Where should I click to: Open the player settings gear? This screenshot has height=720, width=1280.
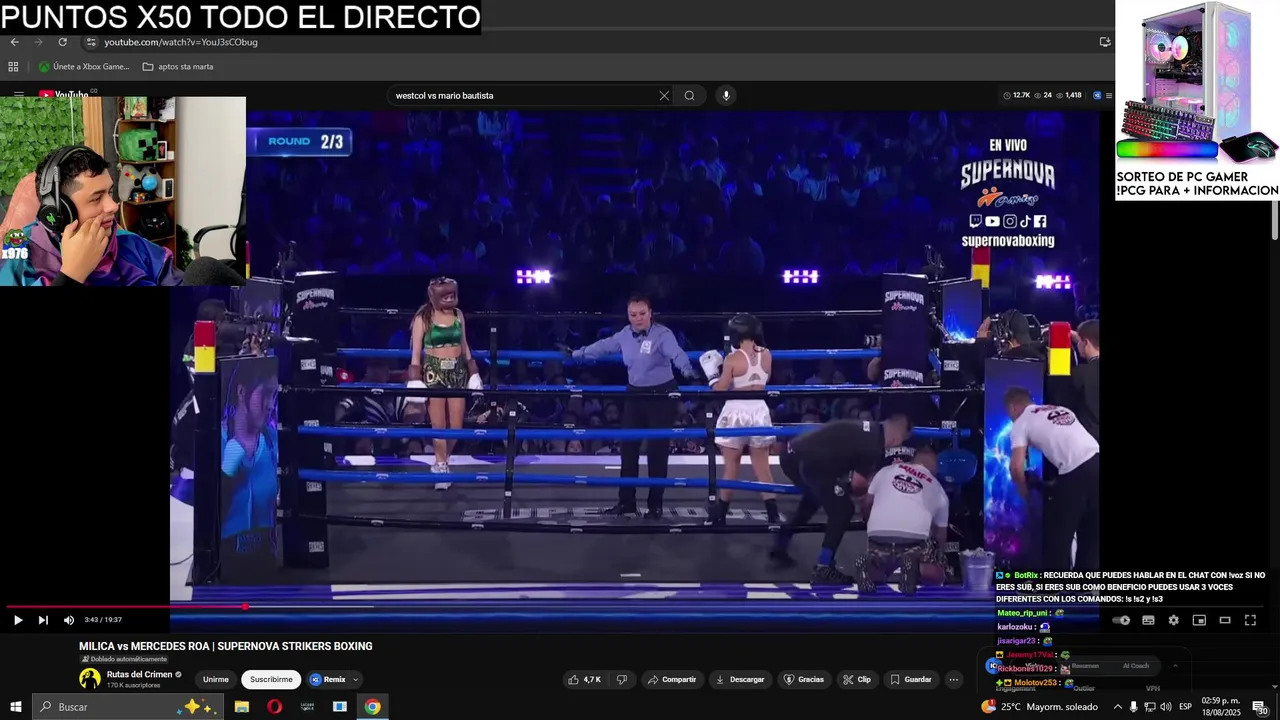(1174, 620)
